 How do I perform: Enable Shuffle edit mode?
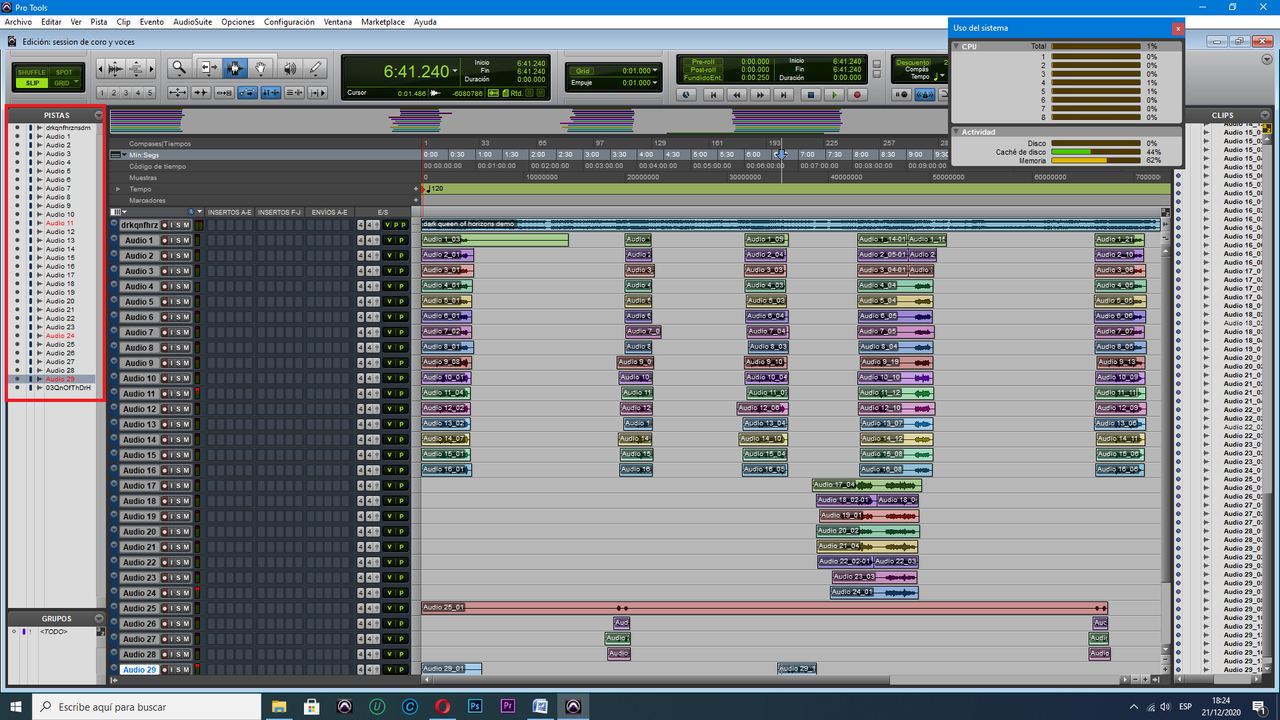[32, 72]
